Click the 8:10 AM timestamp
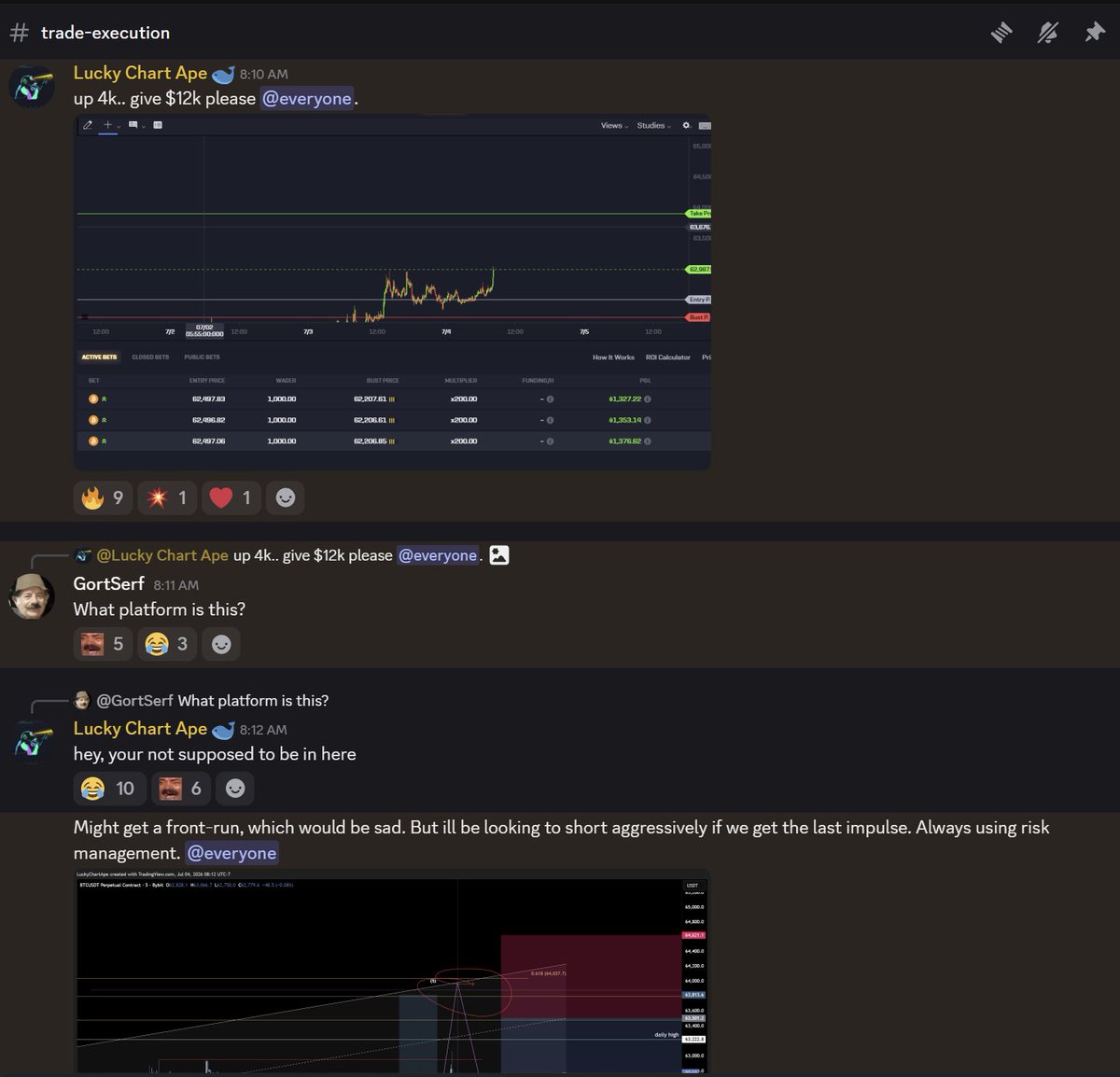The image size is (1120, 1077). point(263,74)
